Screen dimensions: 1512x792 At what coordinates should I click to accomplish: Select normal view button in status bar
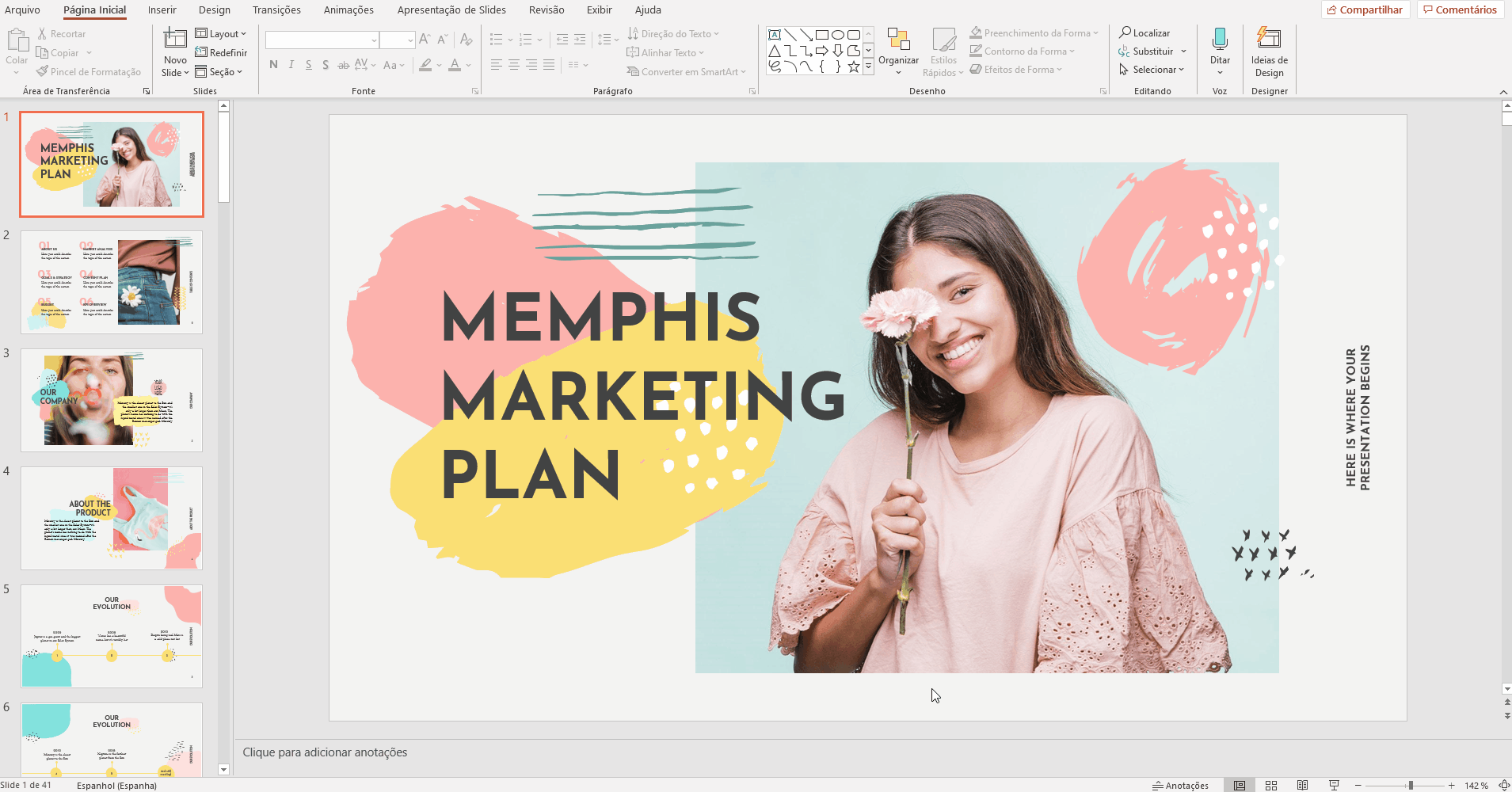tap(1240, 785)
